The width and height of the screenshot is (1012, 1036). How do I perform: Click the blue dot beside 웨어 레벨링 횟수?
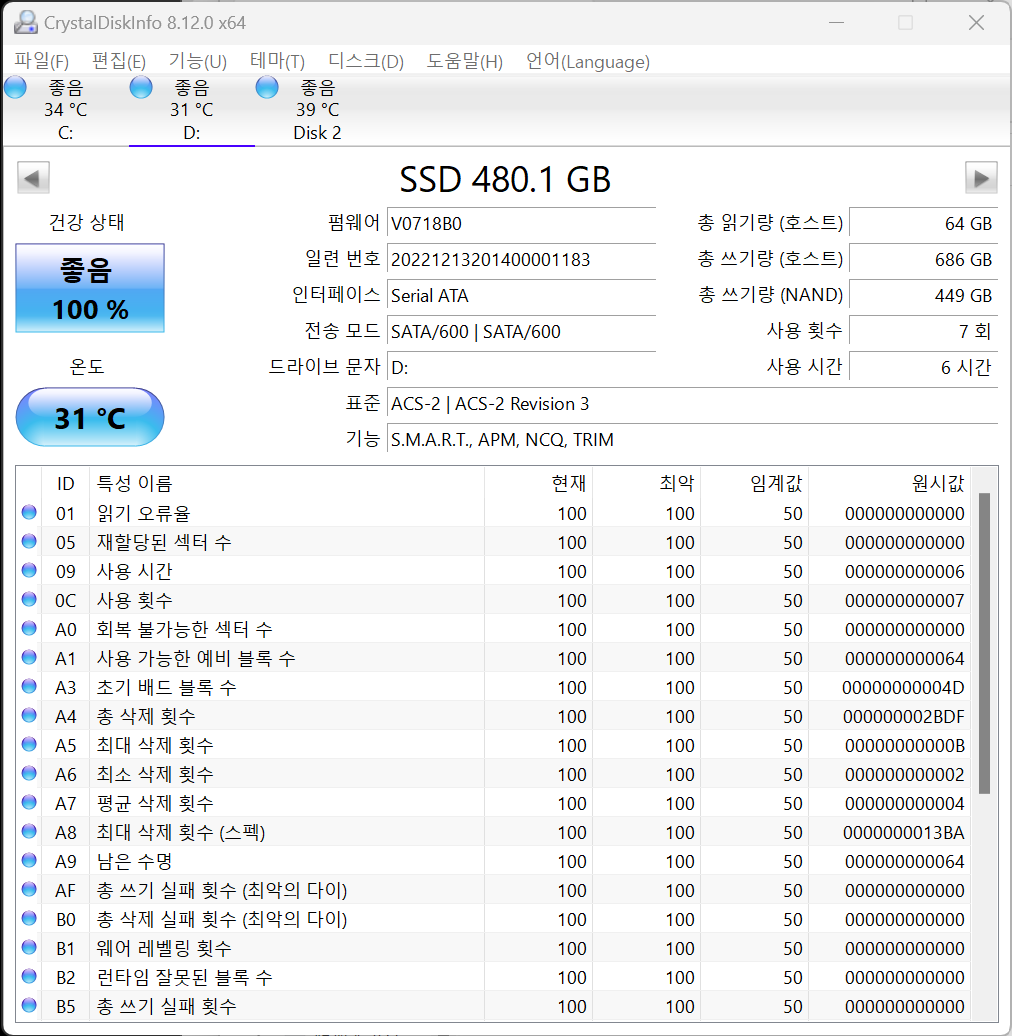[x=29, y=948]
